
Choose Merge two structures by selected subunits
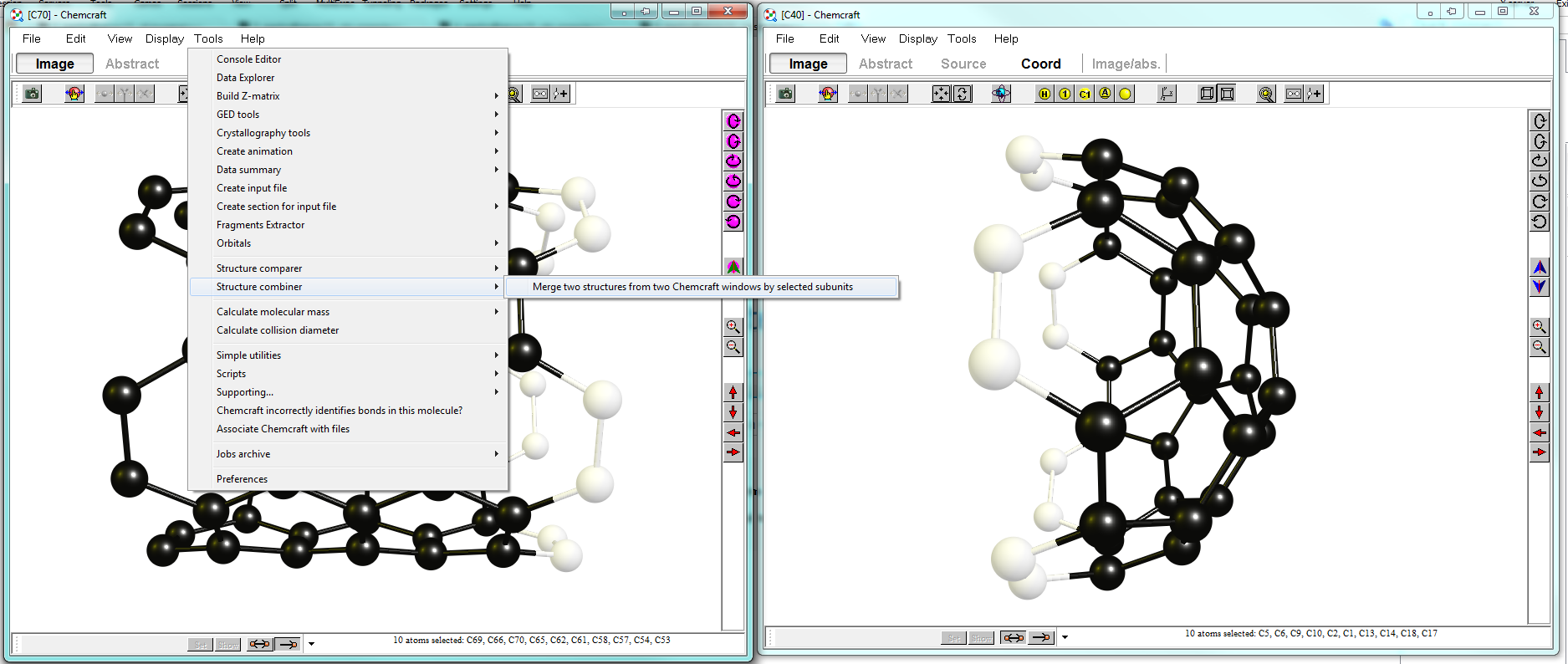[702, 287]
